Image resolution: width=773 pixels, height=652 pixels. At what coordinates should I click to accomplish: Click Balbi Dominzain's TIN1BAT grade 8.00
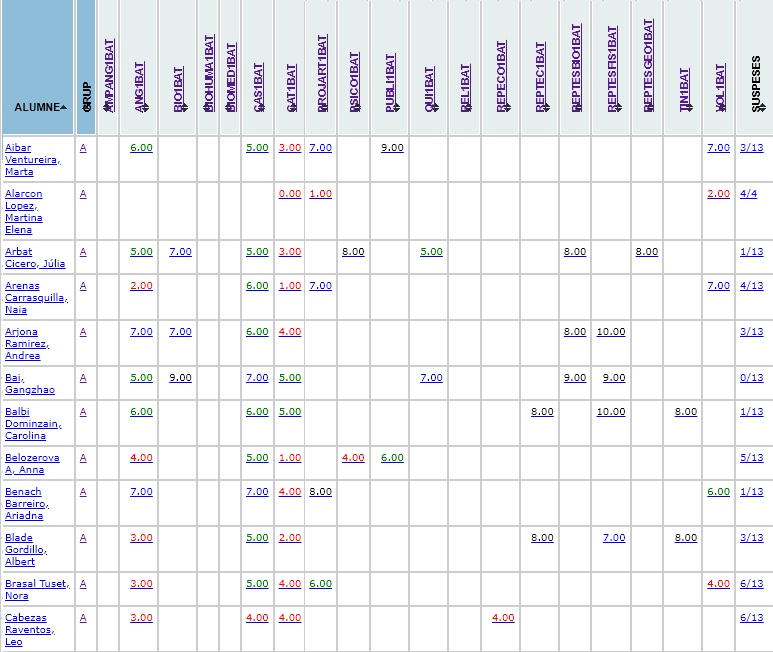686,412
